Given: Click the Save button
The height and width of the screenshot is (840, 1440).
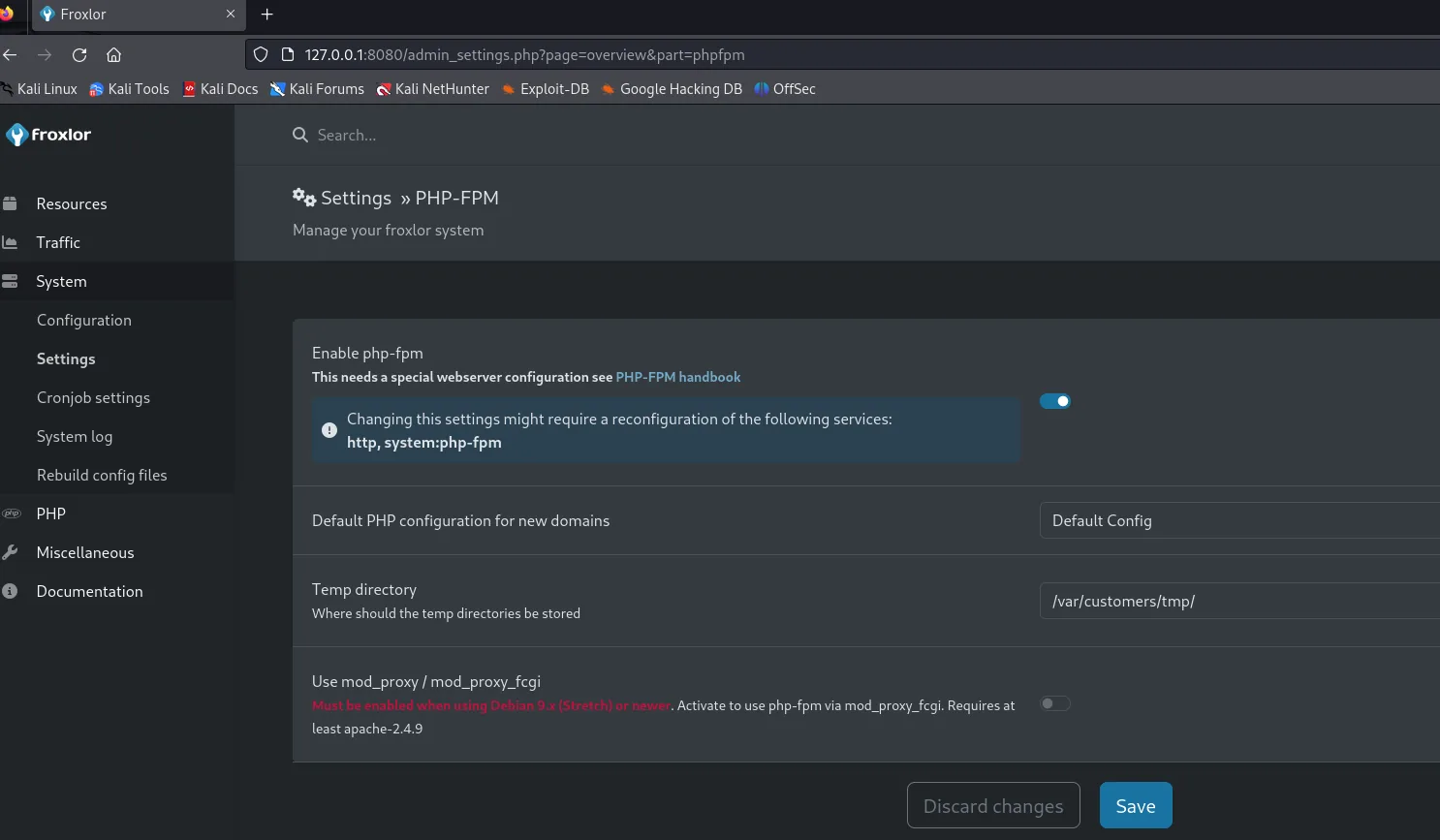Looking at the screenshot, I should click(x=1136, y=805).
